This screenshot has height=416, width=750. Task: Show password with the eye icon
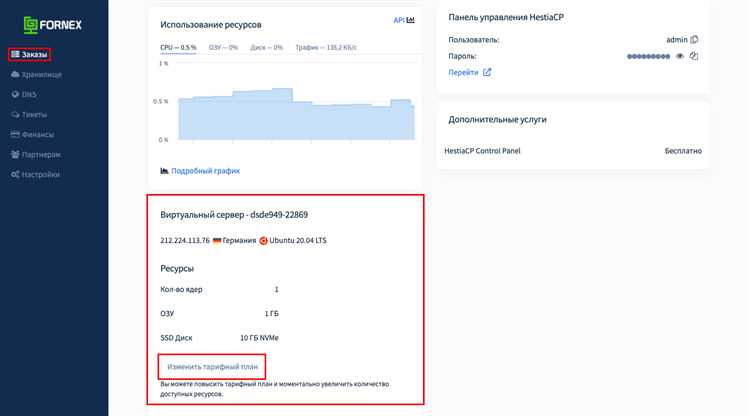[x=679, y=56]
